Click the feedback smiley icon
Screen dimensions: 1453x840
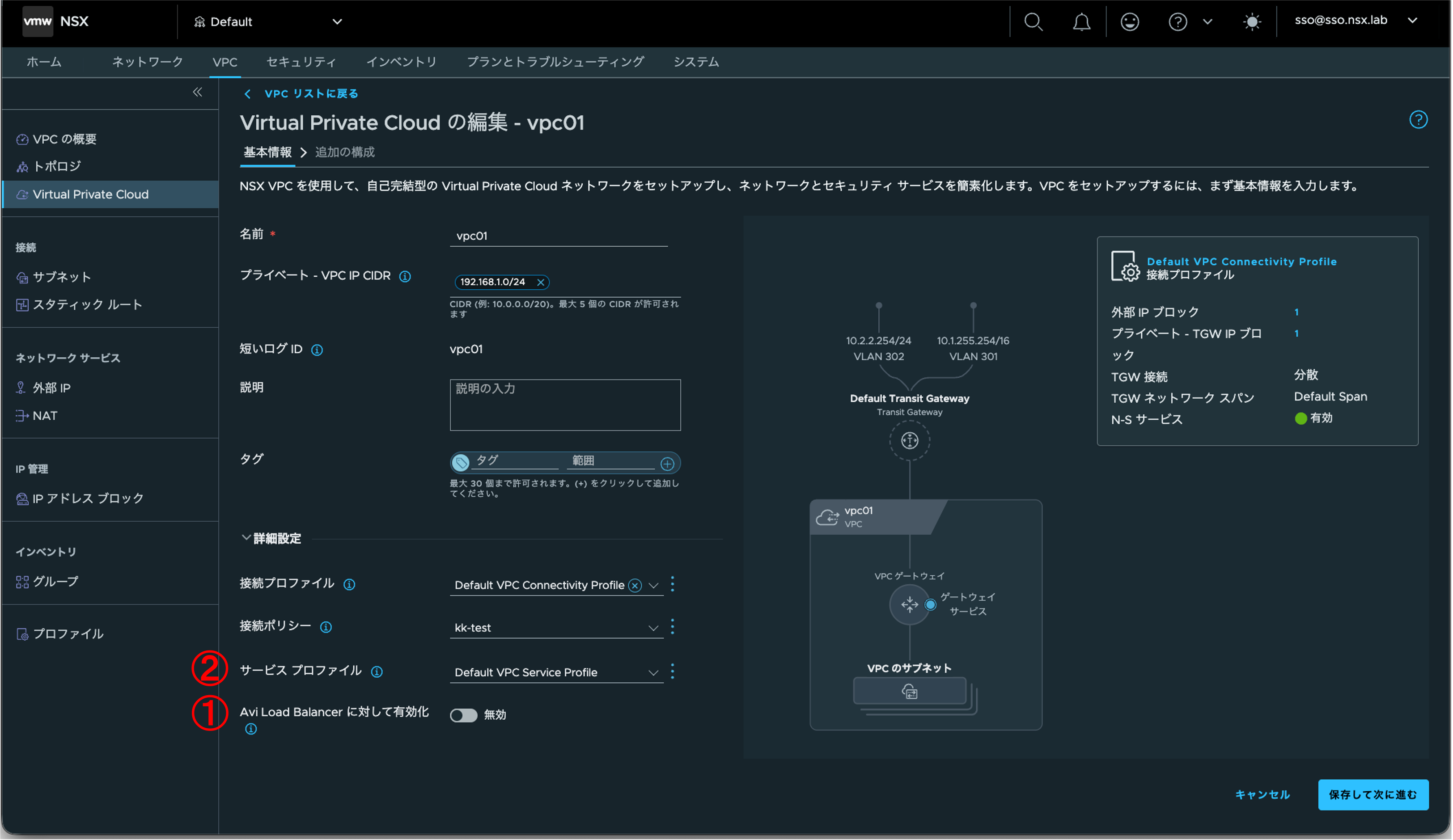click(x=1129, y=22)
